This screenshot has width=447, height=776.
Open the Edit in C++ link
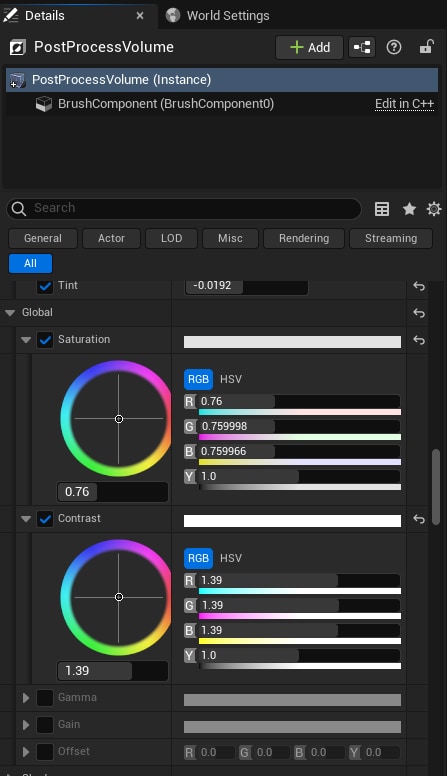pyautogui.click(x=404, y=104)
